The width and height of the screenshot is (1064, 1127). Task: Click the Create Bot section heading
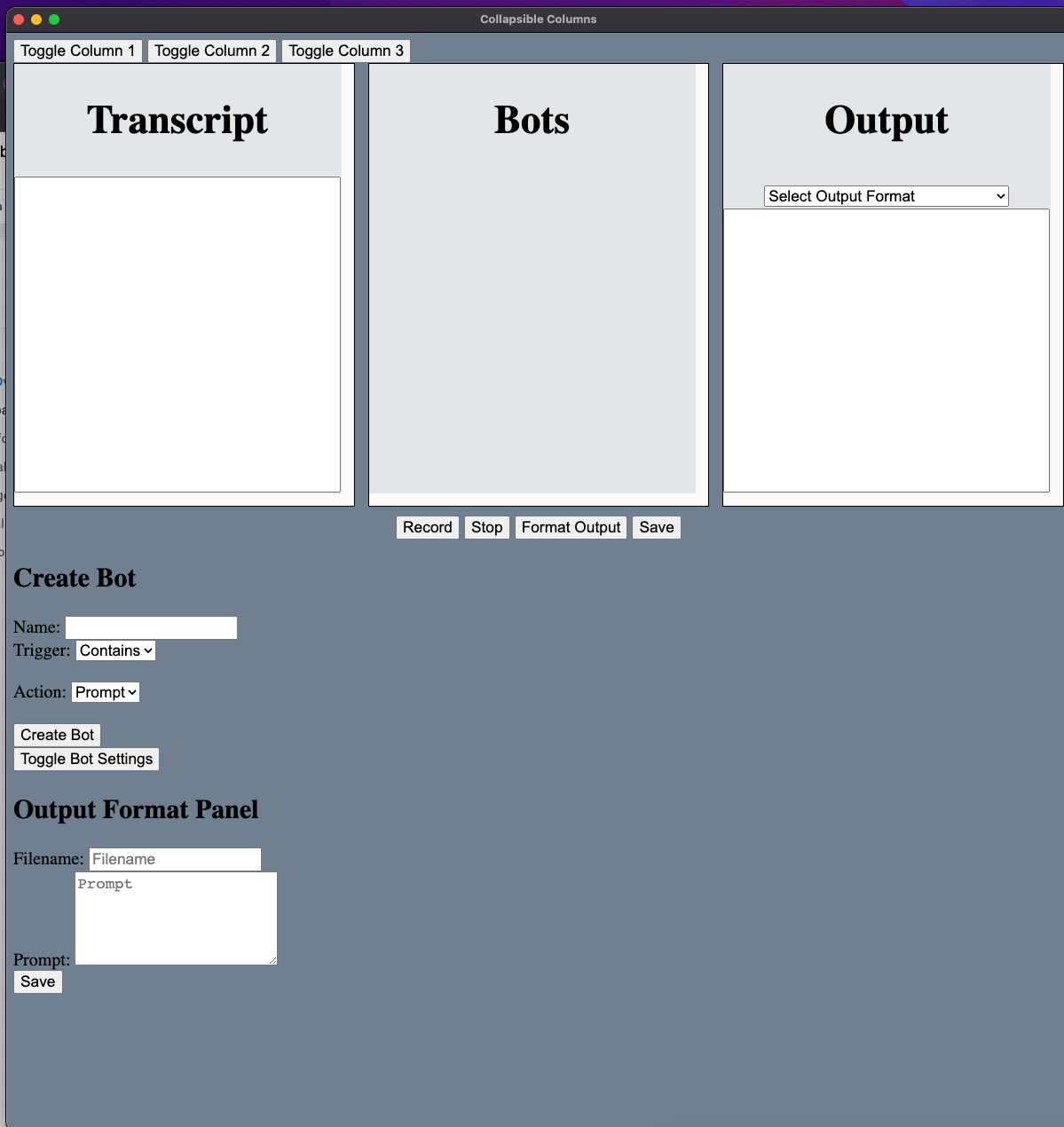point(75,579)
